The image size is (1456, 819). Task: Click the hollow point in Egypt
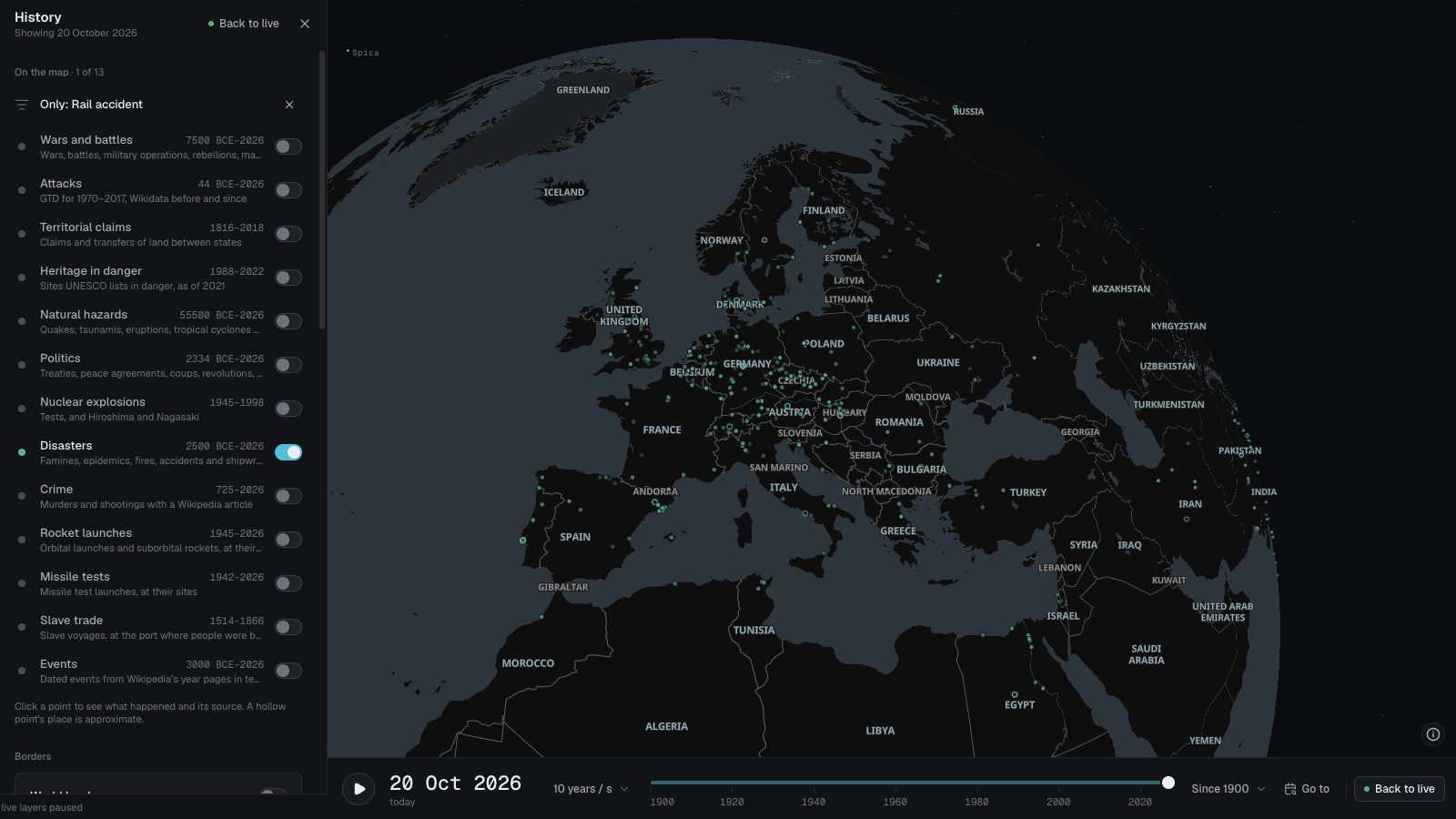[x=1015, y=694]
